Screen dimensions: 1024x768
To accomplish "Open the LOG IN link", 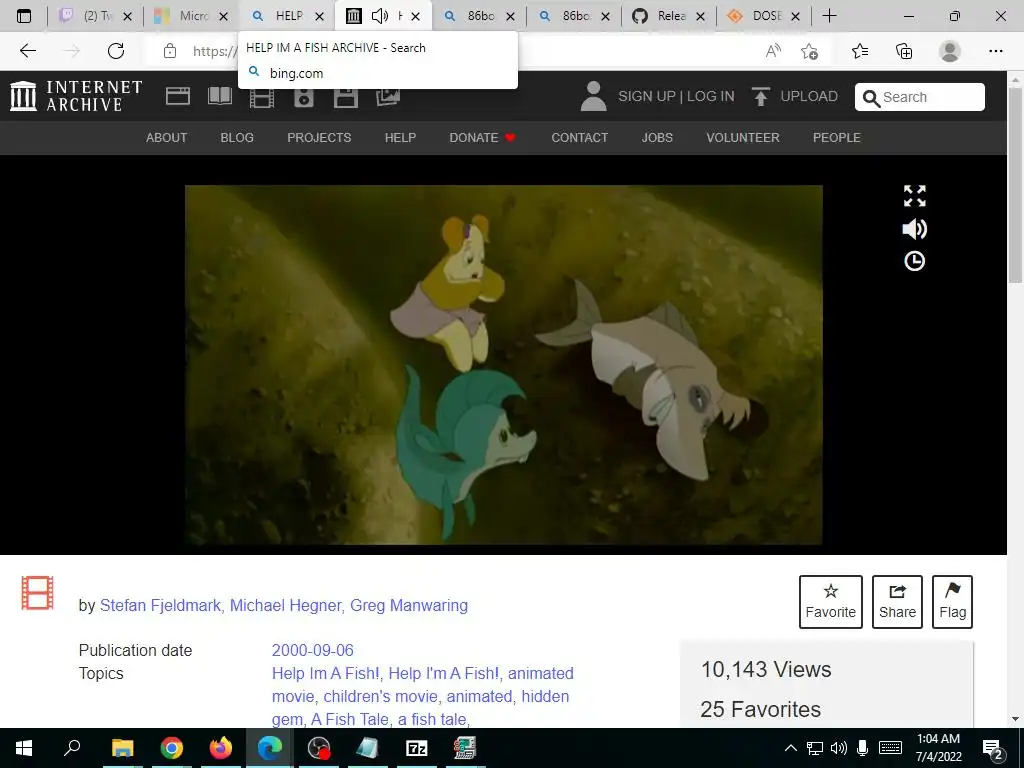I will [711, 96].
